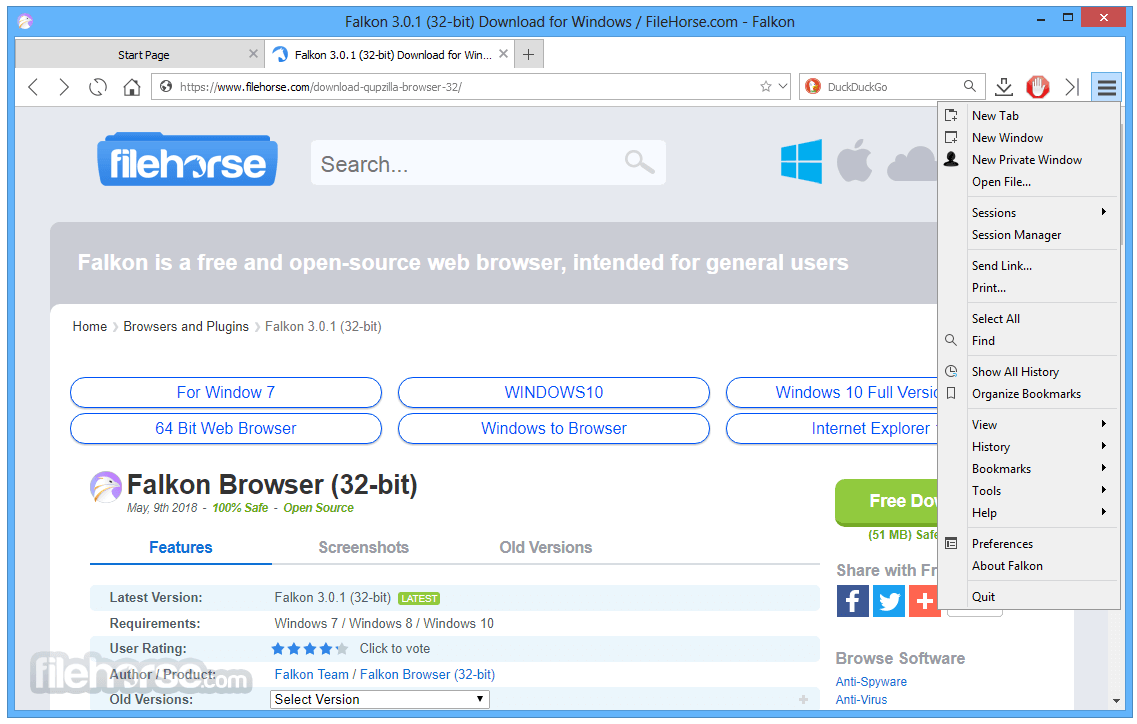This screenshot has width=1137, height=724.
Task: Open the Anti-Spyware category link
Action: point(871,682)
